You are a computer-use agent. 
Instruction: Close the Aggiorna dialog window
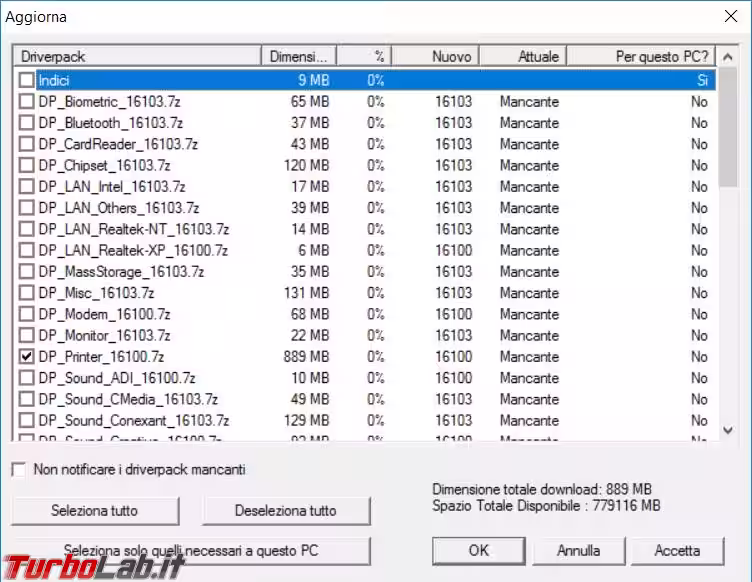pos(729,17)
